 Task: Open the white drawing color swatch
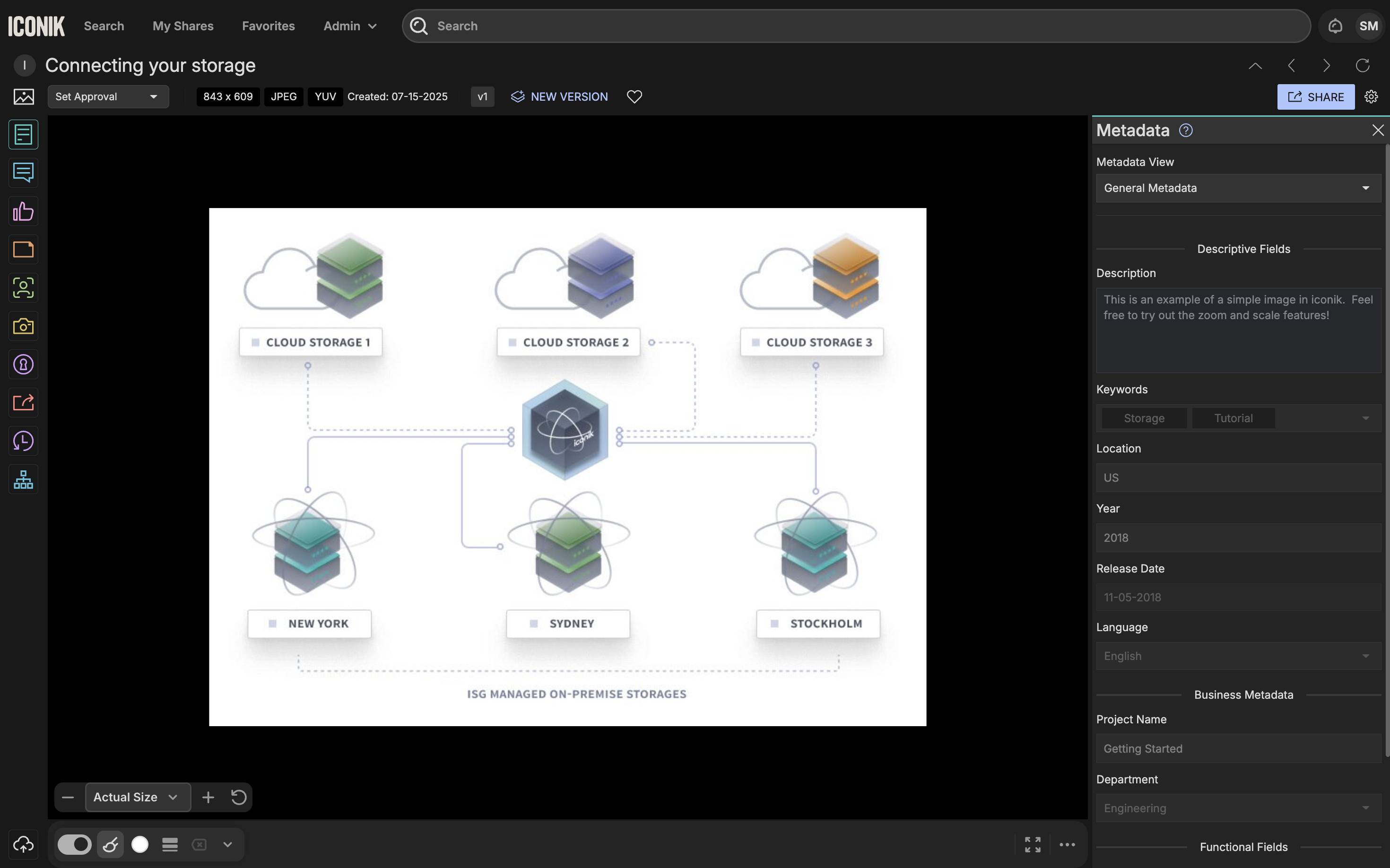139,844
